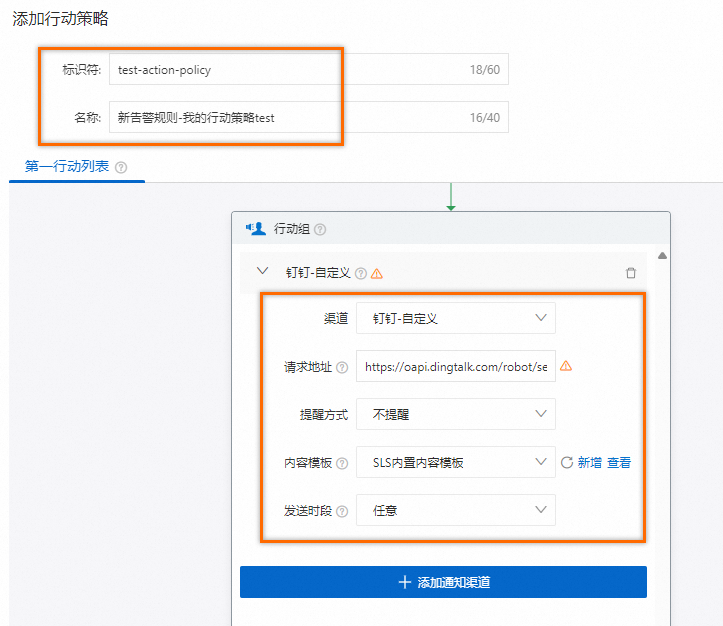
Task: Open the 内容模板 dropdown showing SLS内置内容模板
Action: pyautogui.click(x=456, y=462)
